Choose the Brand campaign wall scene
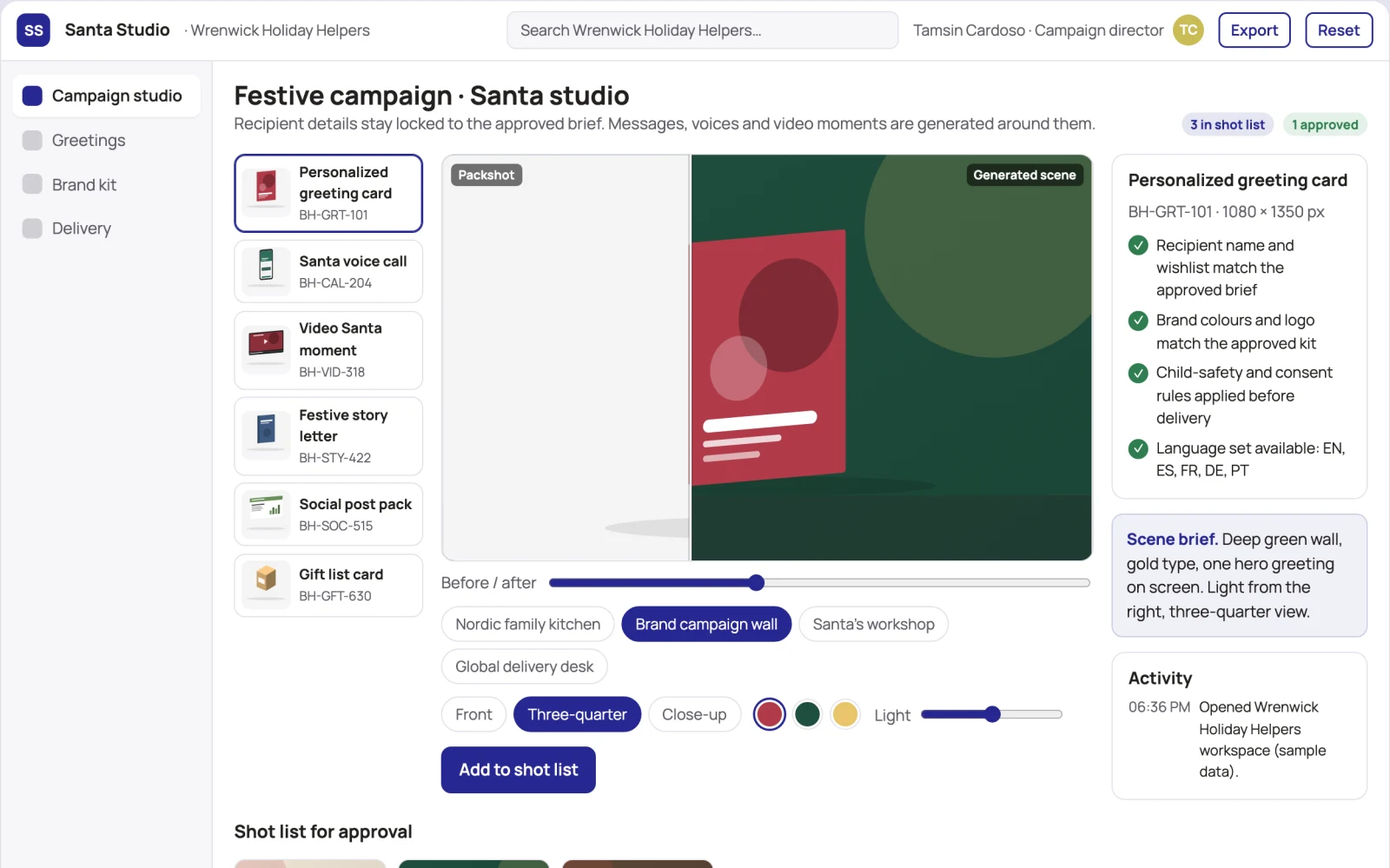The image size is (1390, 868). [x=706, y=624]
